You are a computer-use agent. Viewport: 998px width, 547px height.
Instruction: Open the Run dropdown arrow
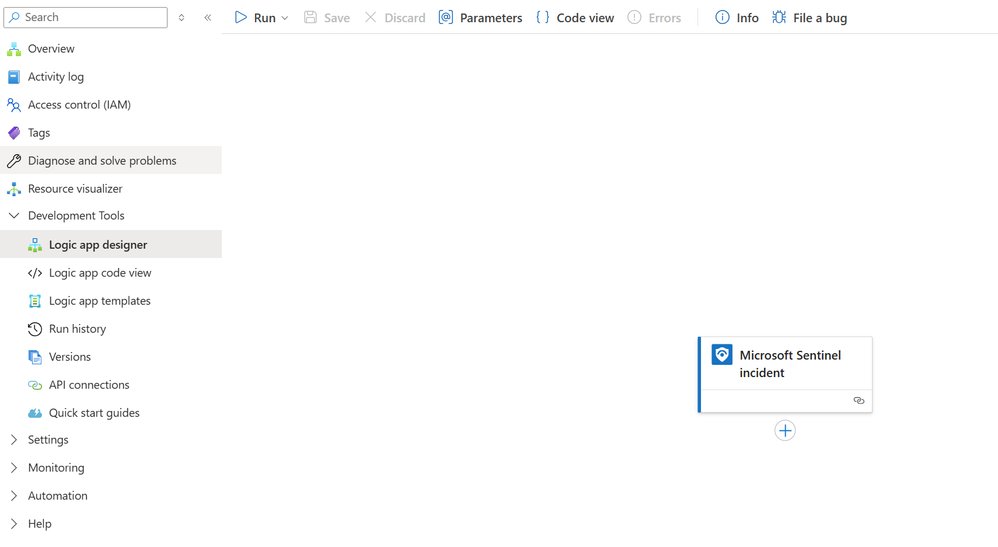(285, 18)
